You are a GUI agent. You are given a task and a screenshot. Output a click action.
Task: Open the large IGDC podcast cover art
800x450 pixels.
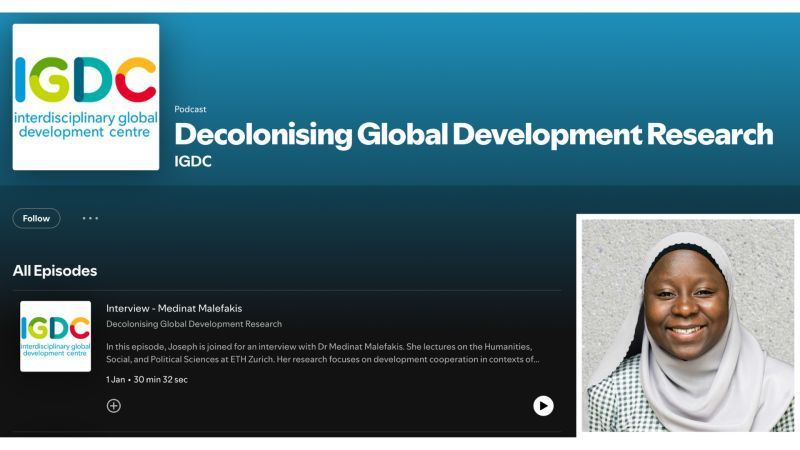86,97
